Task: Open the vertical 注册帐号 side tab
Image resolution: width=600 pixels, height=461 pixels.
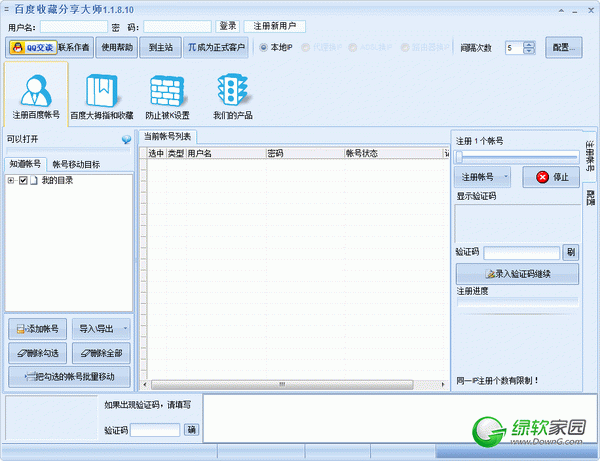Action: pyautogui.click(x=590, y=156)
